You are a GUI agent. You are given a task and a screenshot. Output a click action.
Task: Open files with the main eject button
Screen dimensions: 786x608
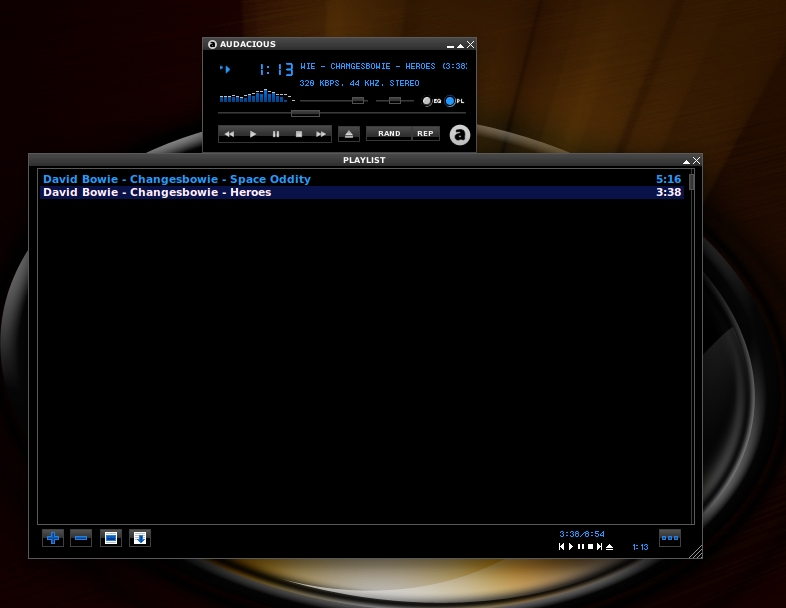pyautogui.click(x=349, y=134)
